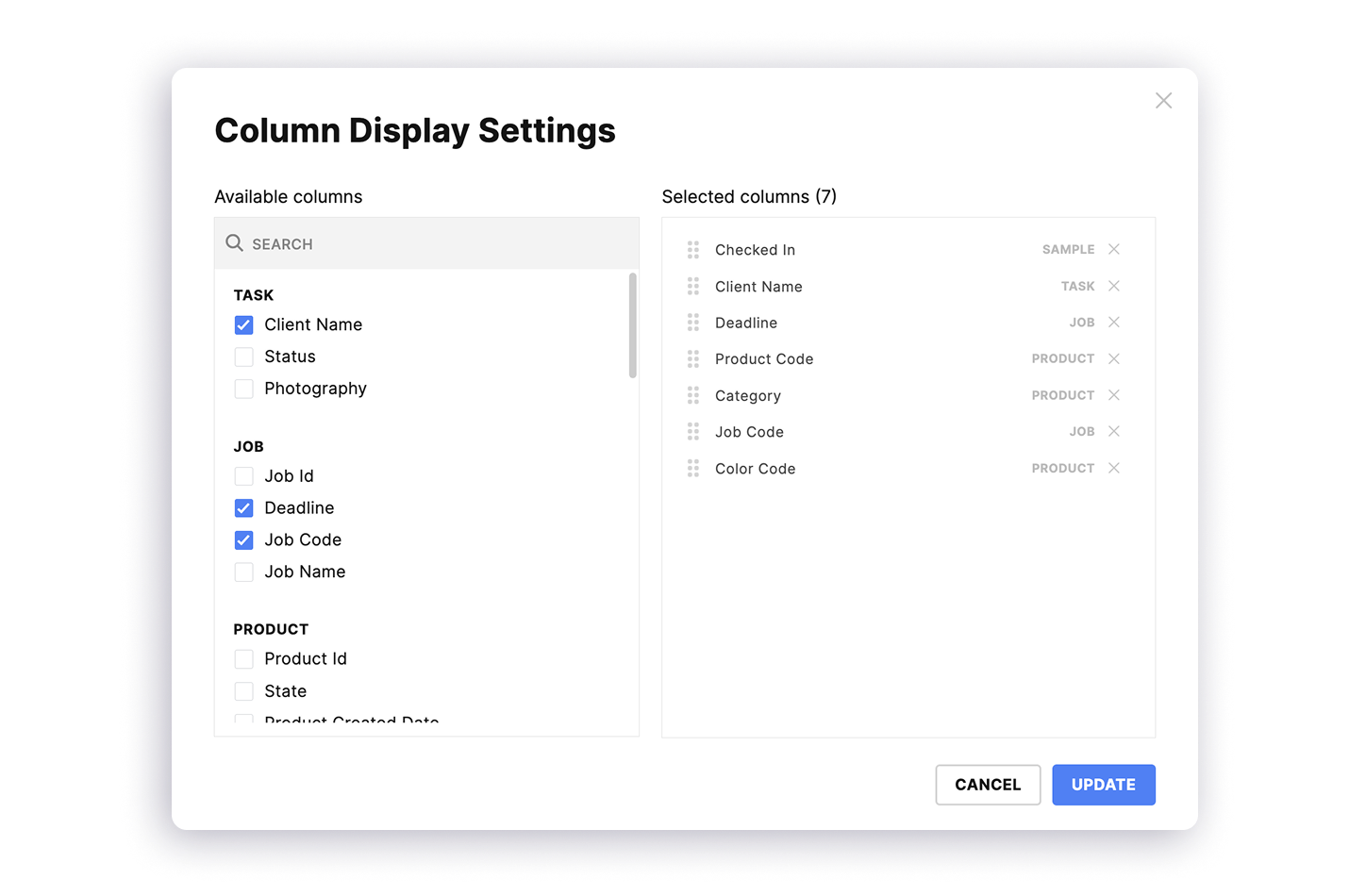This screenshot has width=1366, height=896.
Task: Uncheck the Client Name checkbox
Action: pos(243,325)
